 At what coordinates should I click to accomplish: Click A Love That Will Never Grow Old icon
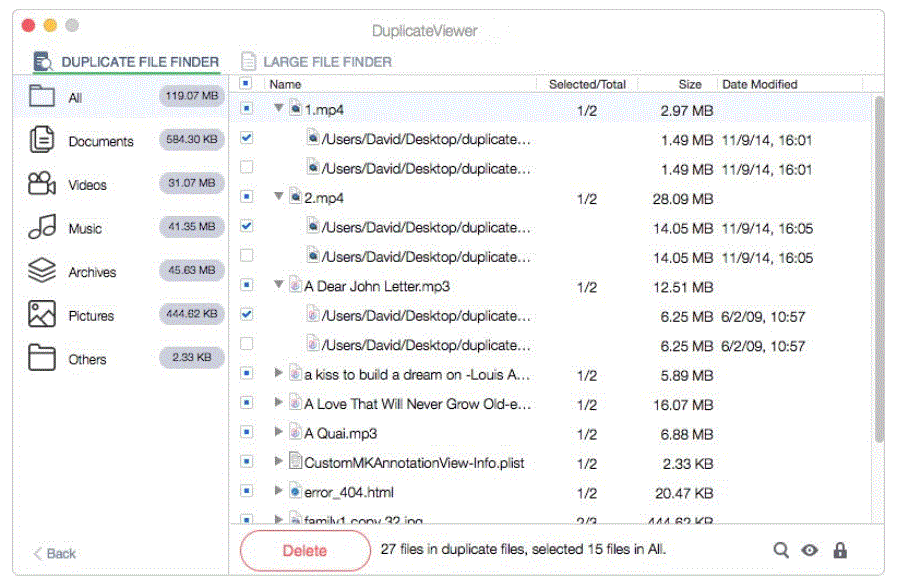[295, 402]
